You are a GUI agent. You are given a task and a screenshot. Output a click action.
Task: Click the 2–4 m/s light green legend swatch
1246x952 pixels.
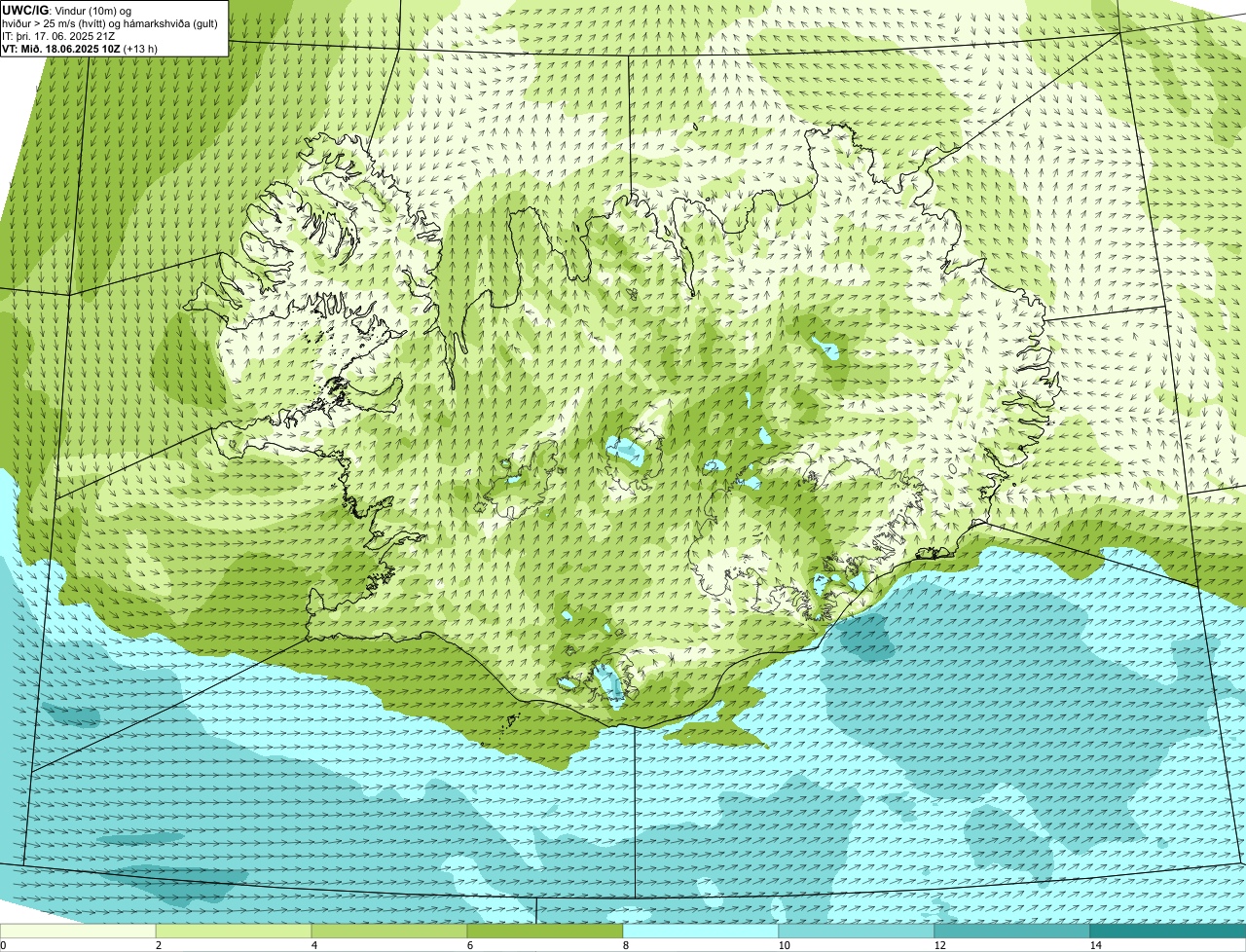point(234,931)
